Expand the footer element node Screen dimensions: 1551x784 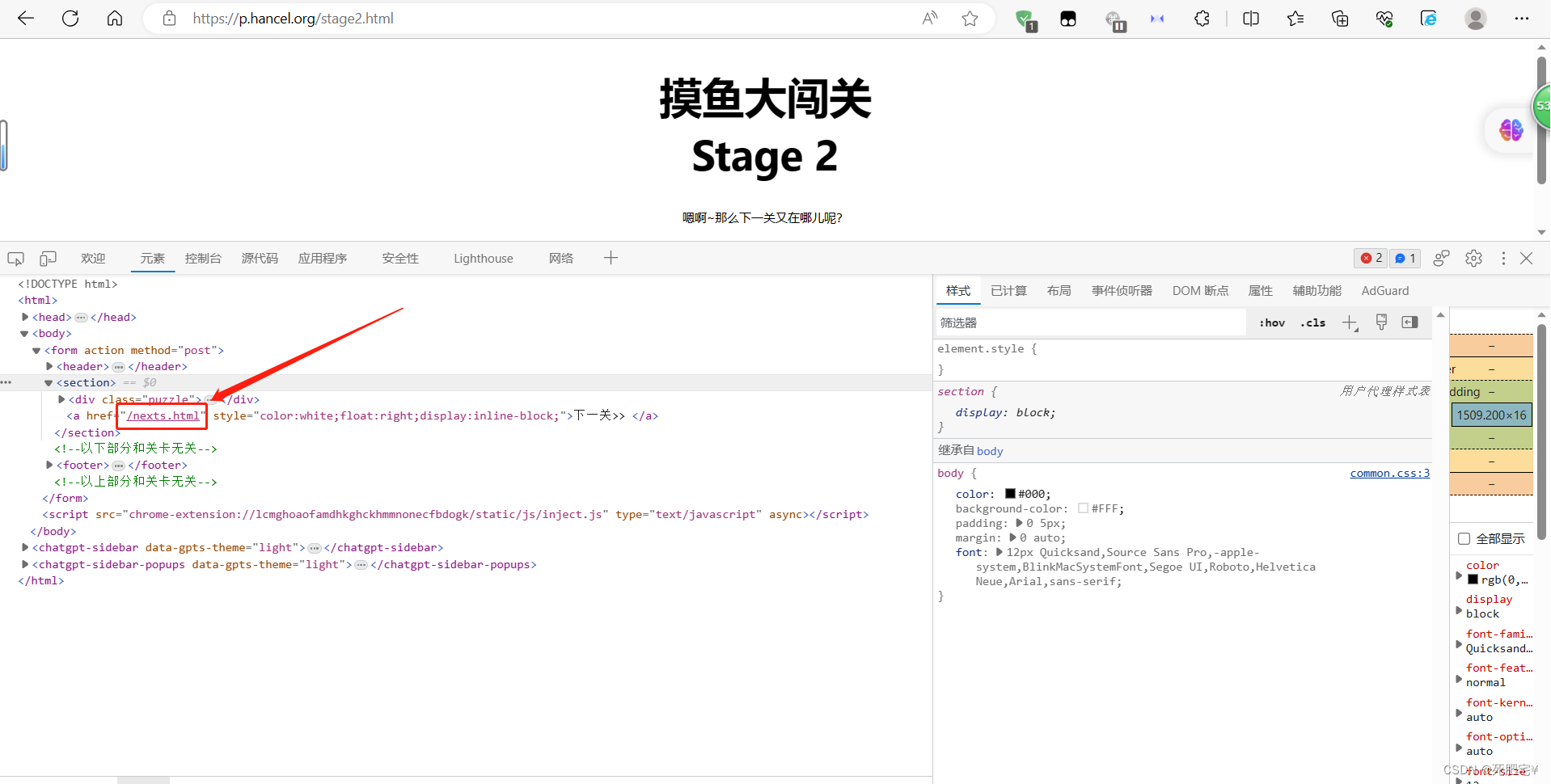click(x=49, y=465)
